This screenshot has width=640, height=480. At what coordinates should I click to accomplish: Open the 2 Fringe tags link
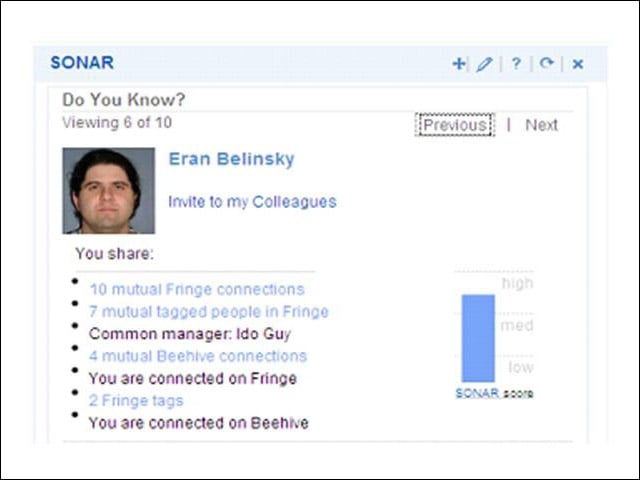(136, 400)
